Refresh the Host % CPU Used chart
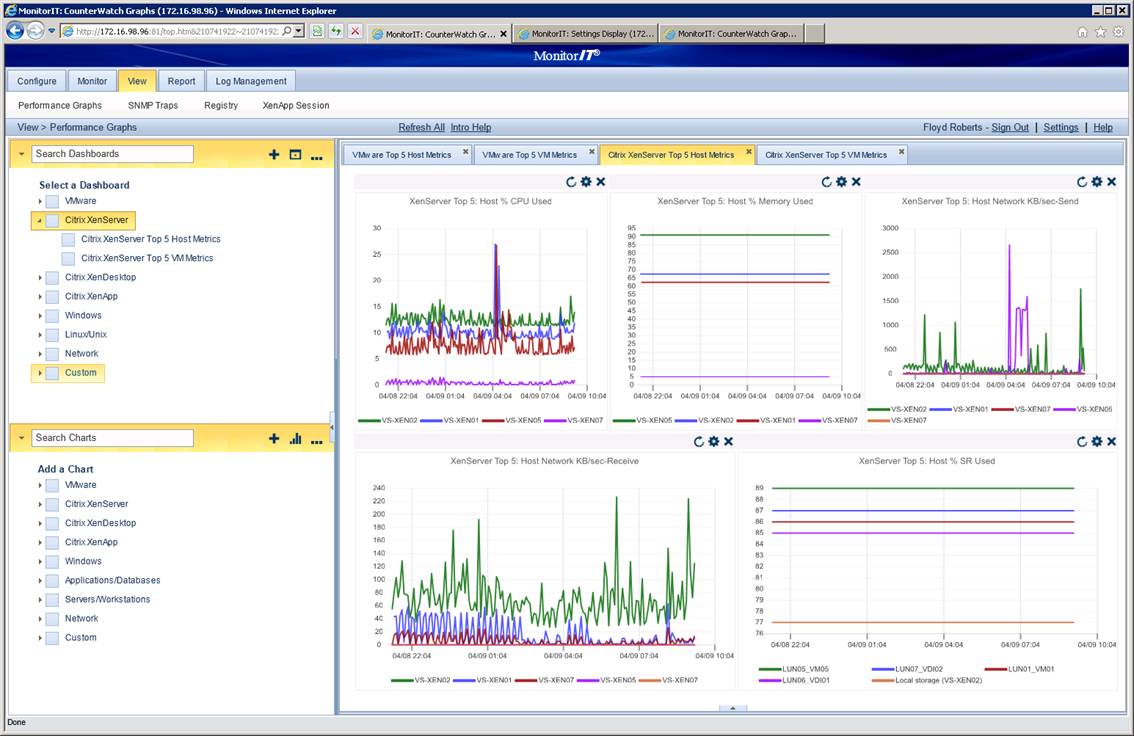 pos(571,182)
